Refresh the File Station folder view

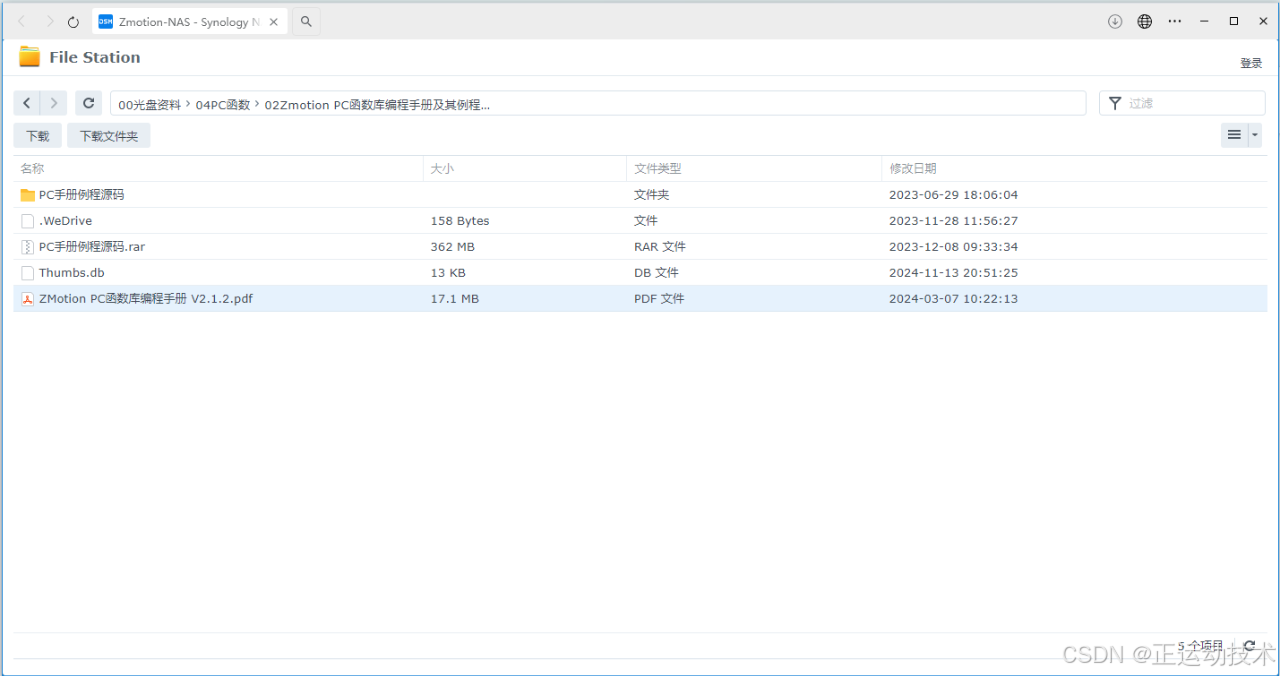[89, 103]
